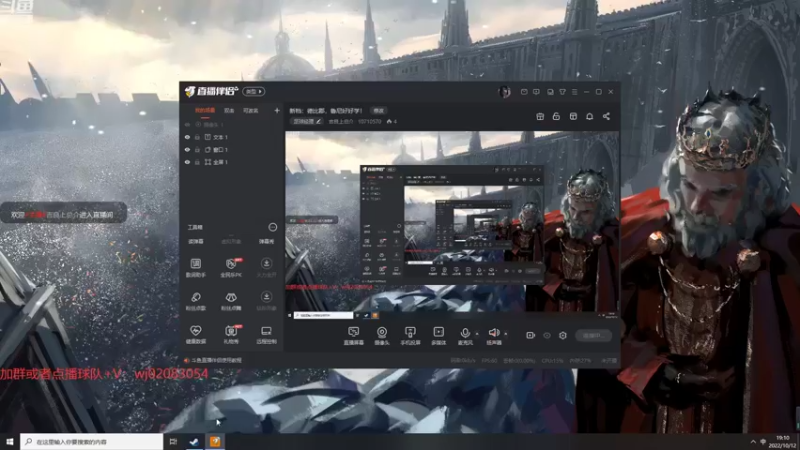The image size is (800, 450).
Task: Click the room number 10710570
Action: (369, 121)
